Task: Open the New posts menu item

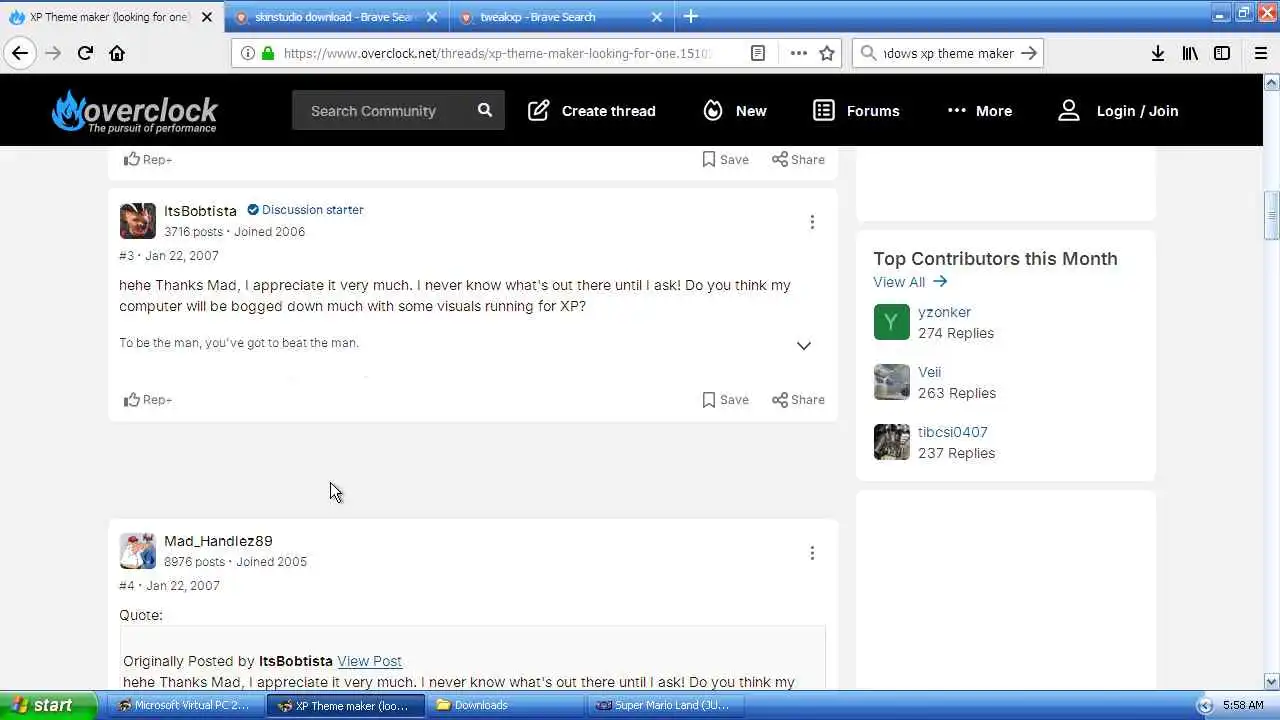Action: click(734, 111)
